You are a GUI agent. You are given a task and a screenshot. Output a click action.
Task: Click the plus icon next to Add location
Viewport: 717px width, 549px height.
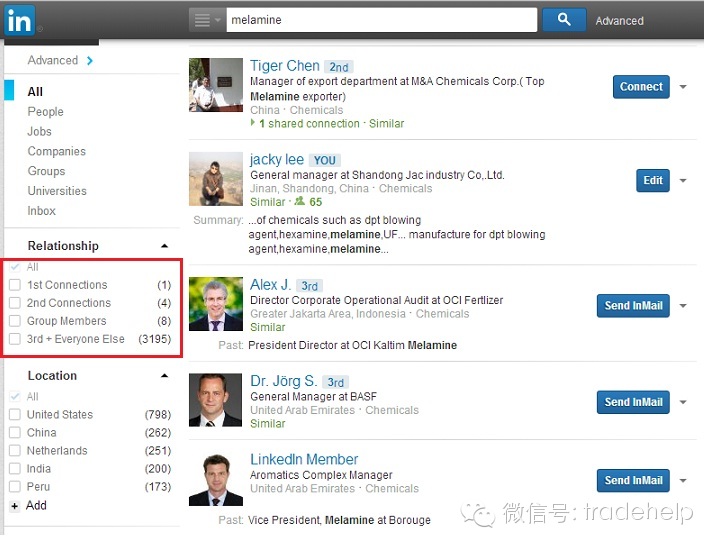click(15, 506)
